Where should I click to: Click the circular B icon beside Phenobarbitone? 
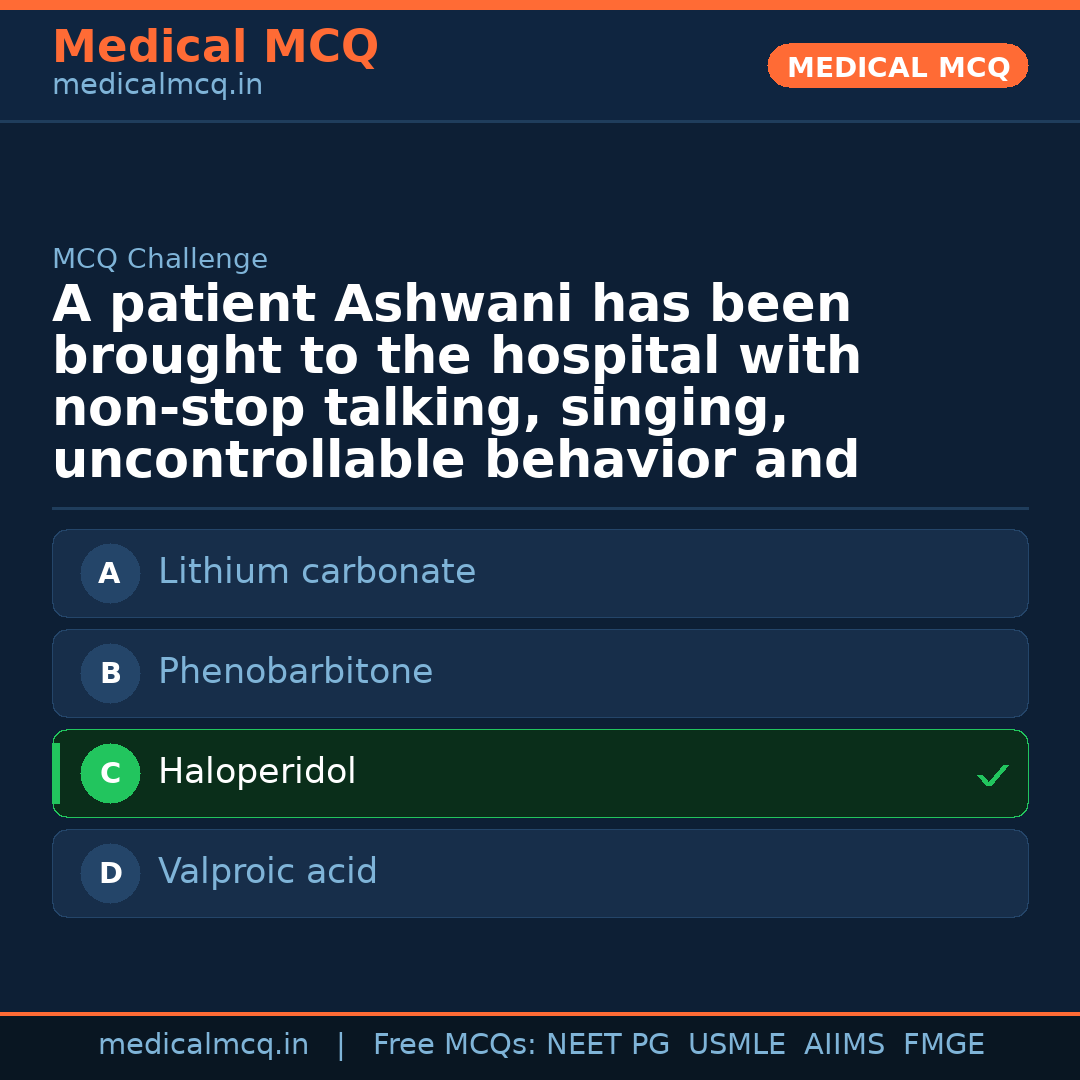point(110,673)
